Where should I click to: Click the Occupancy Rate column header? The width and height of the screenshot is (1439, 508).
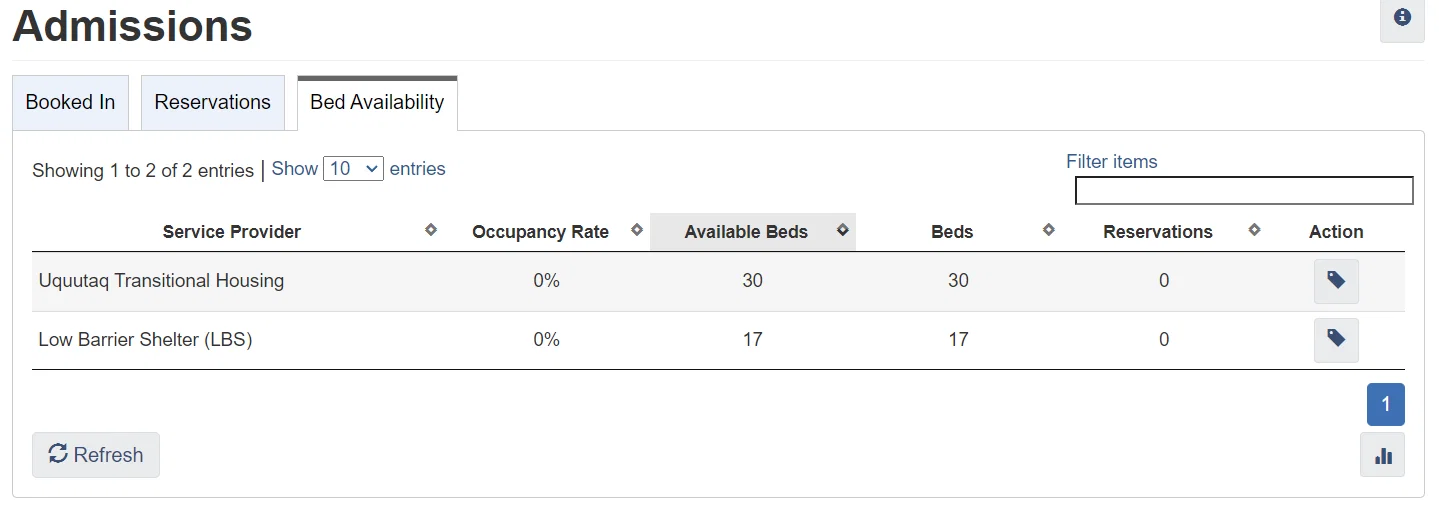click(x=540, y=232)
